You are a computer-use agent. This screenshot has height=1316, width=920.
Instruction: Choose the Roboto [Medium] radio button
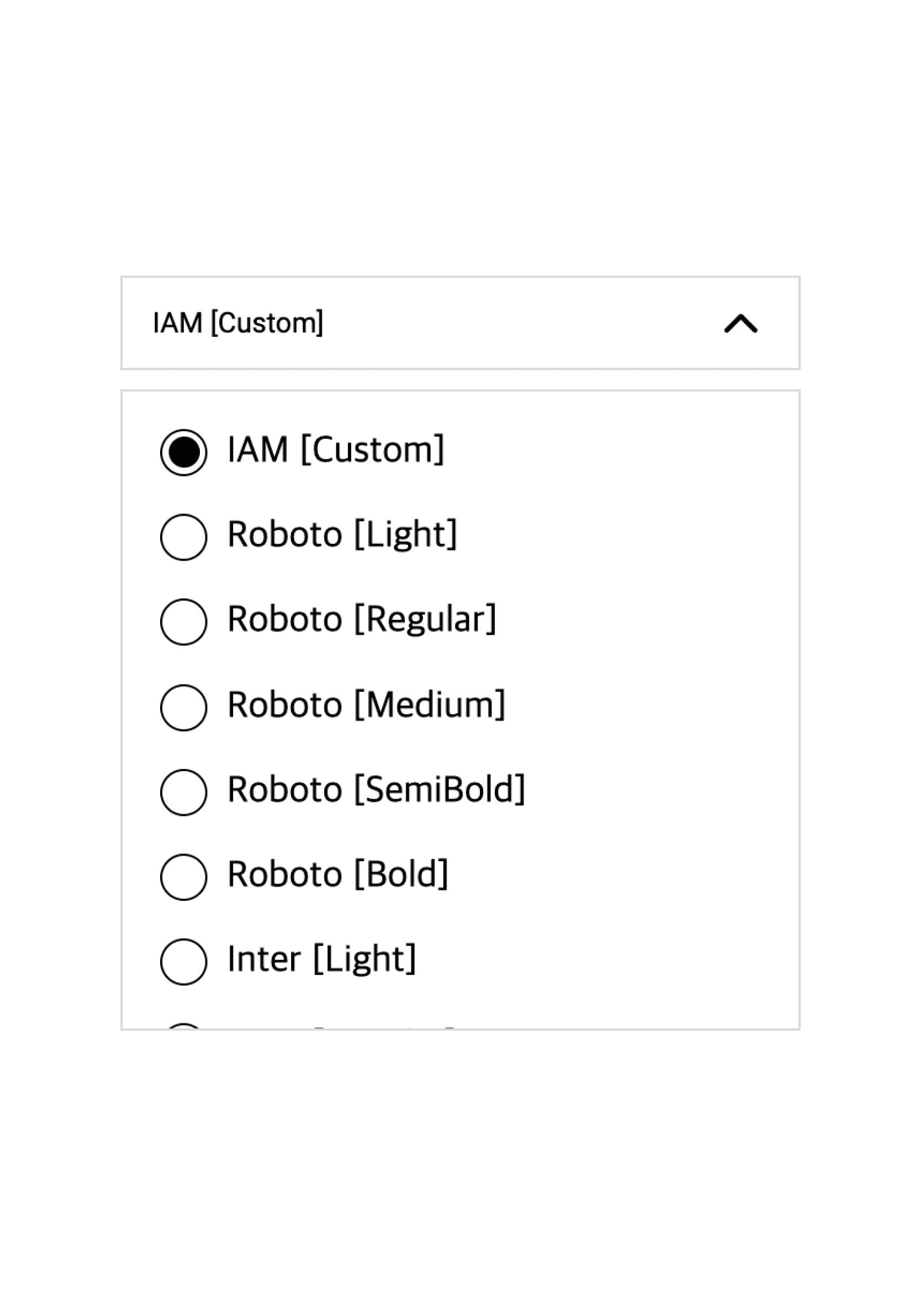[183, 707]
